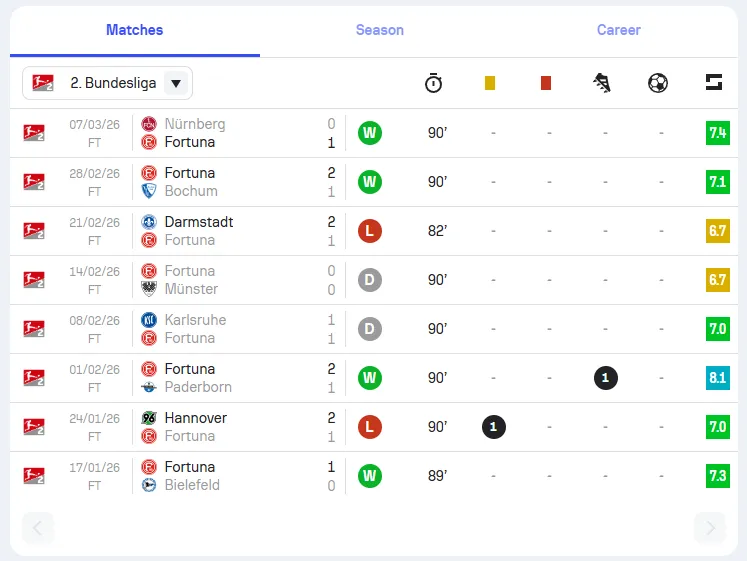Click the yellow card column icon

click(490, 83)
